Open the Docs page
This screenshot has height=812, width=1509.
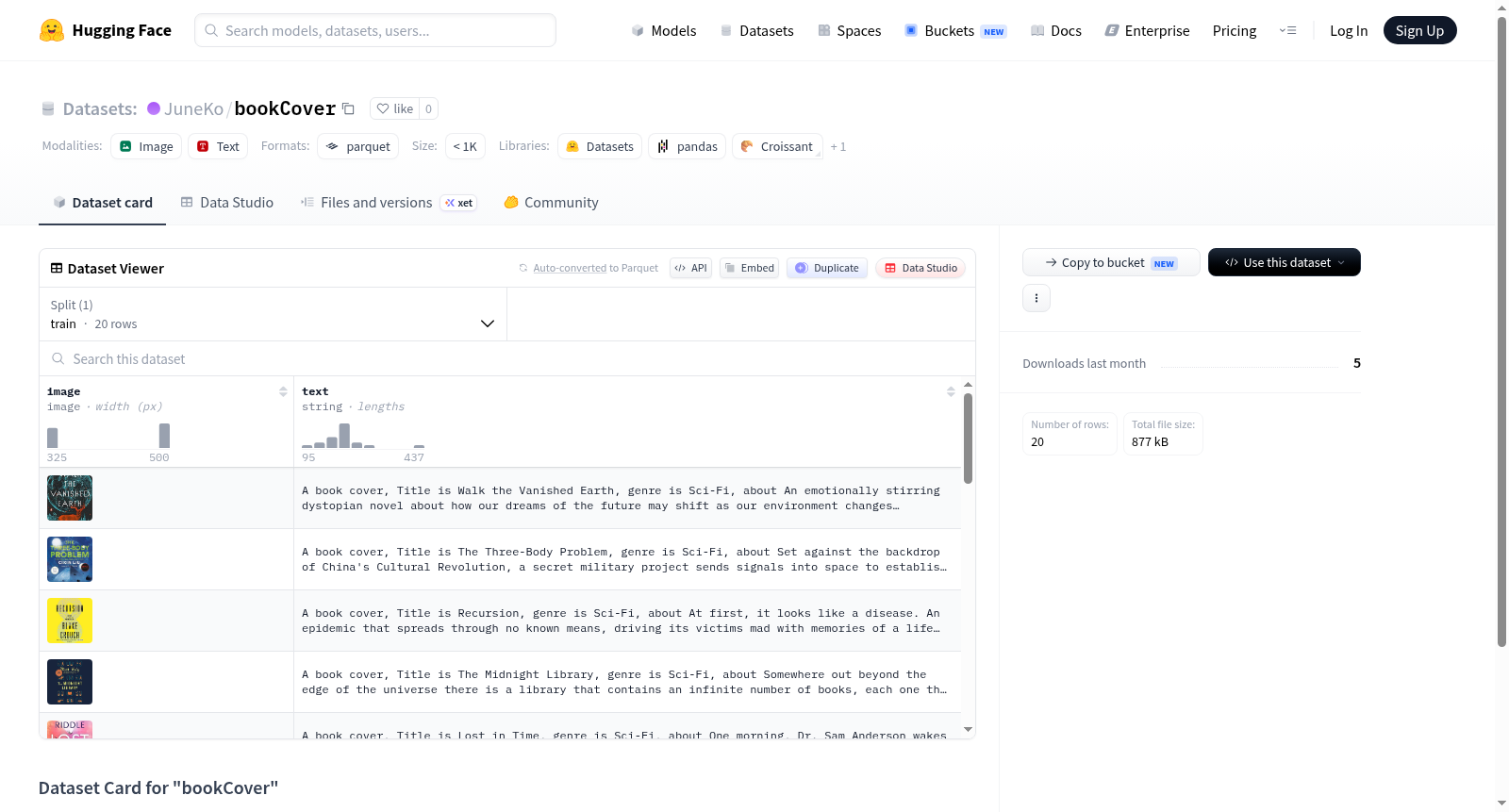point(1056,31)
